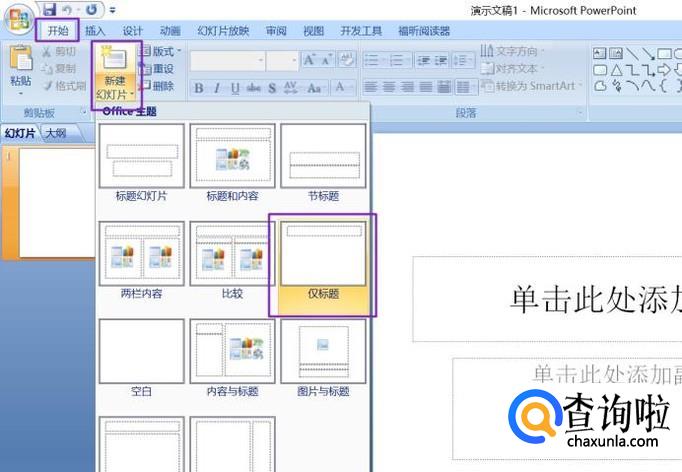Open the 幻灯片放映 ribbon tab
This screenshot has width=682, height=472.
click(x=223, y=31)
